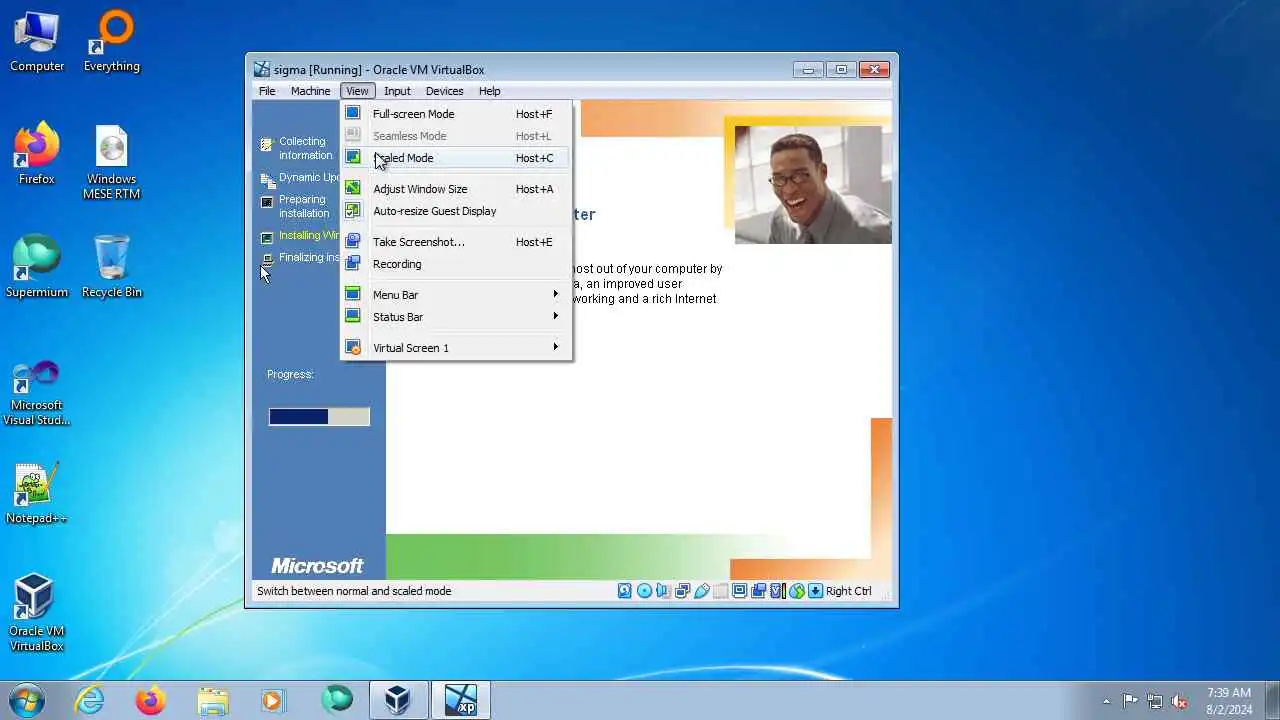This screenshot has width=1280, height=720.
Task: Open the Devices menu
Action: click(x=444, y=91)
